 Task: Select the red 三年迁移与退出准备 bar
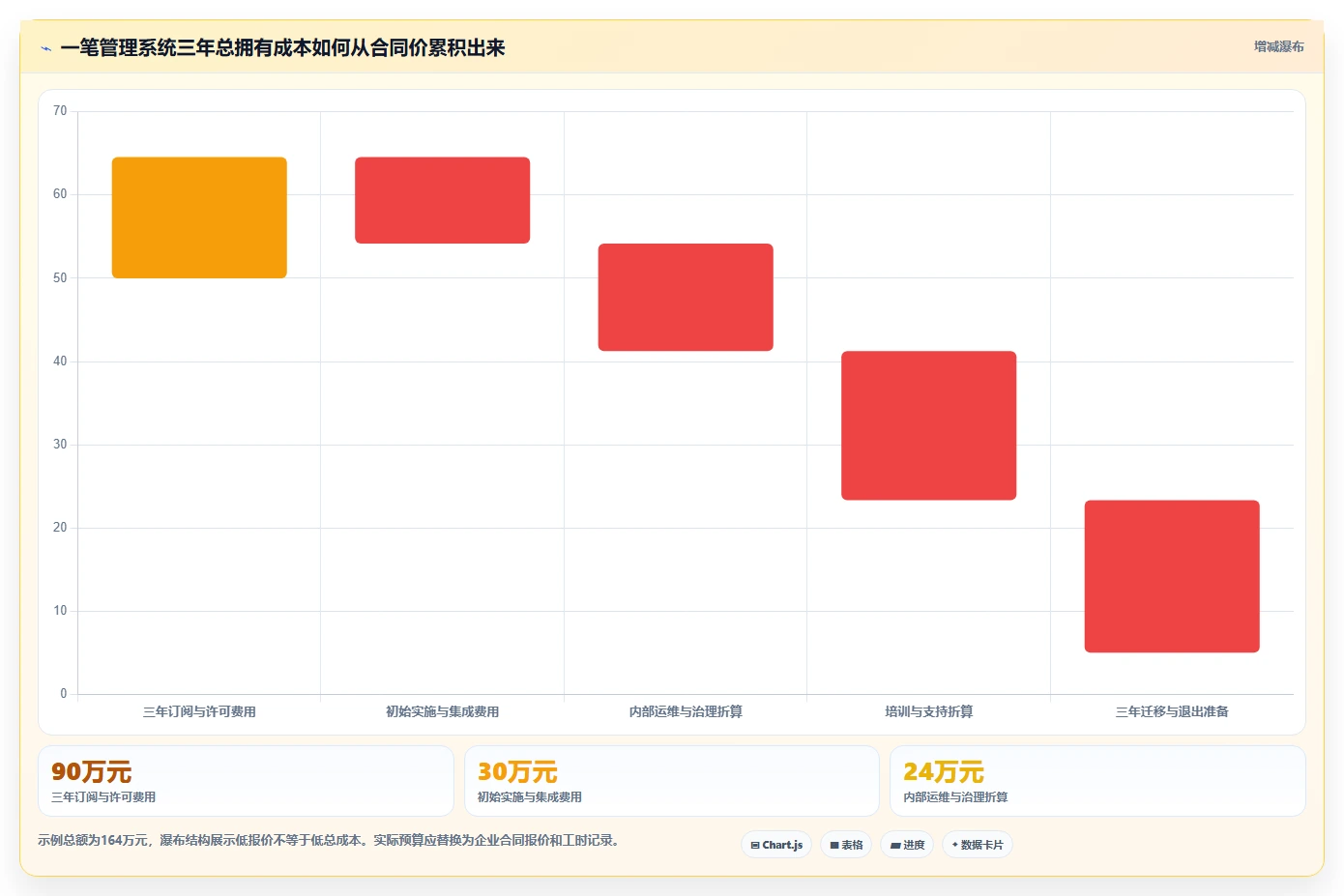pos(1172,576)
